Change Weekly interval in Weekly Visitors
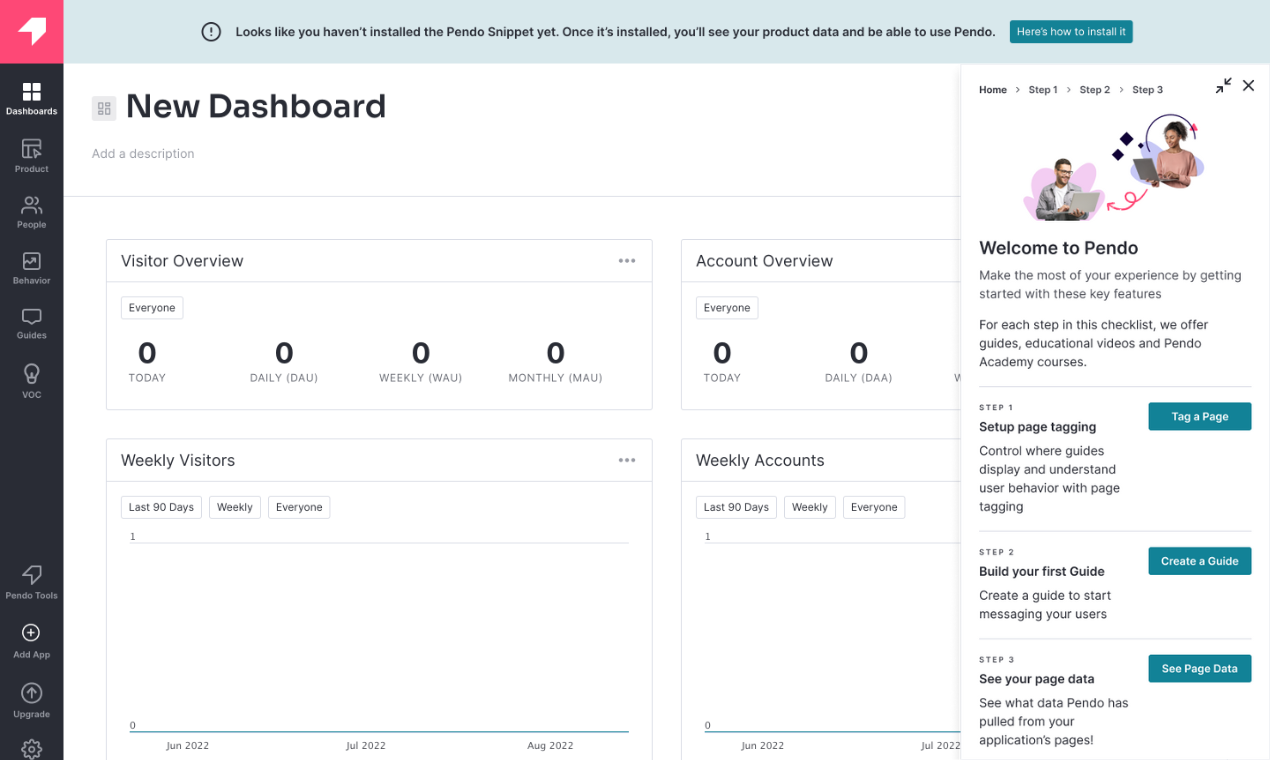 click(235, 507)
